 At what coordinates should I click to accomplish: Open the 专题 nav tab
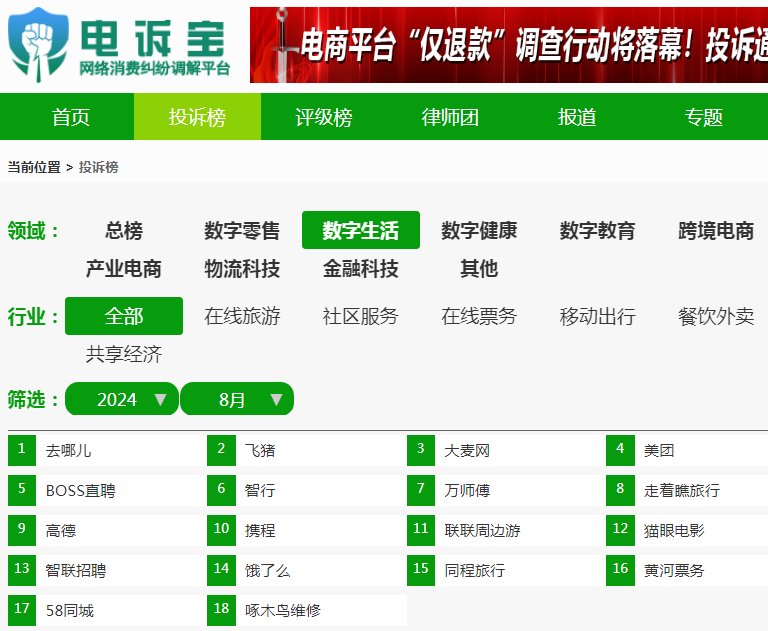[x=703, y=117]
